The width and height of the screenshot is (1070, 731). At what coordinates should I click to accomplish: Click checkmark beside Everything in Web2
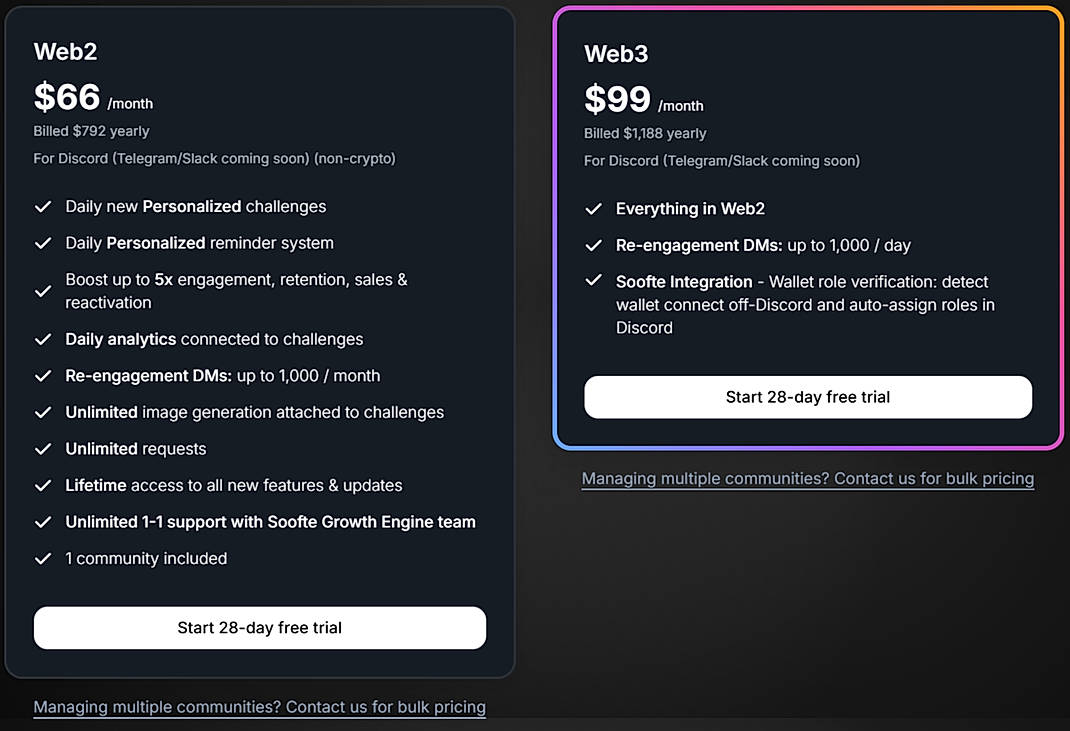[594, 208]
